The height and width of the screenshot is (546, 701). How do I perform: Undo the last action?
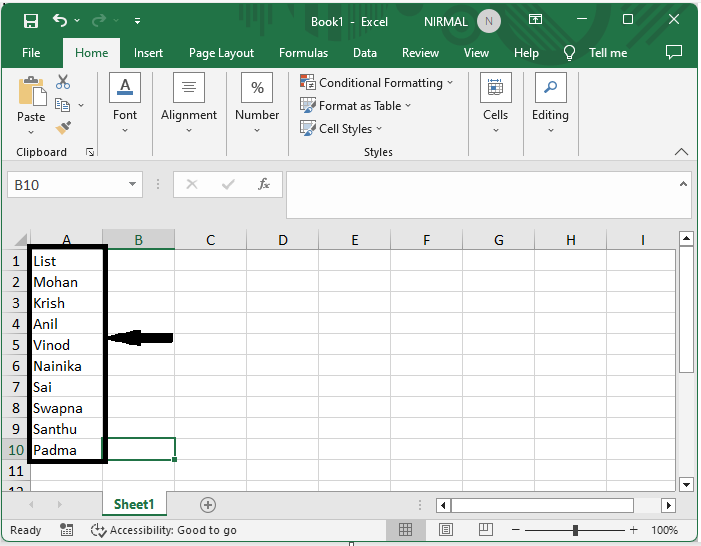click(x=60, y=20)
